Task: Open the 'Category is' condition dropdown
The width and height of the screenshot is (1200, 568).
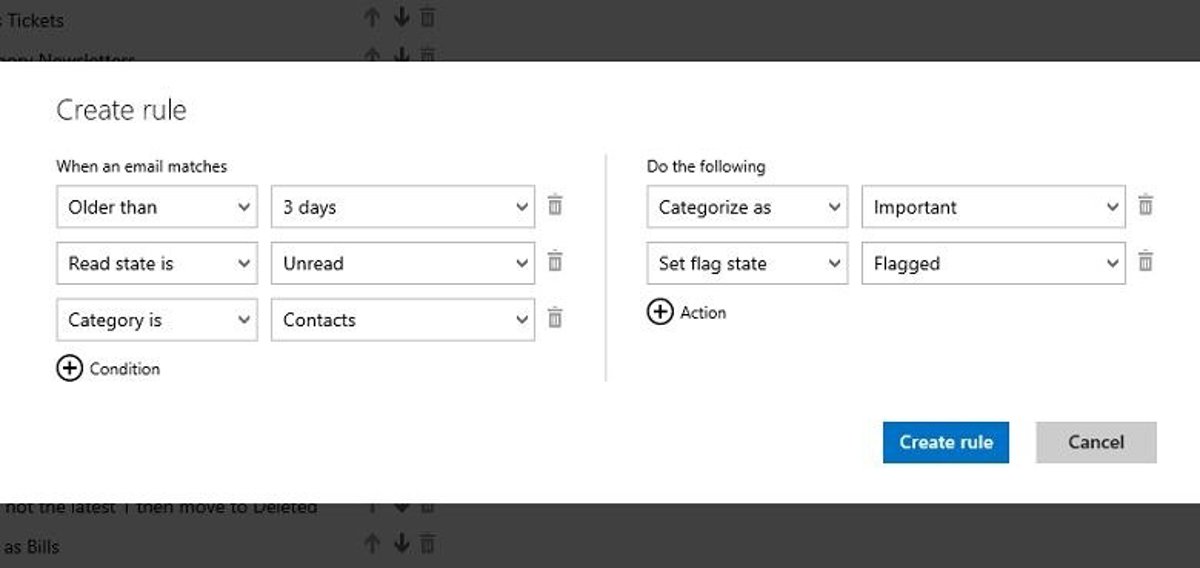Action: click(x=157, y=320)
